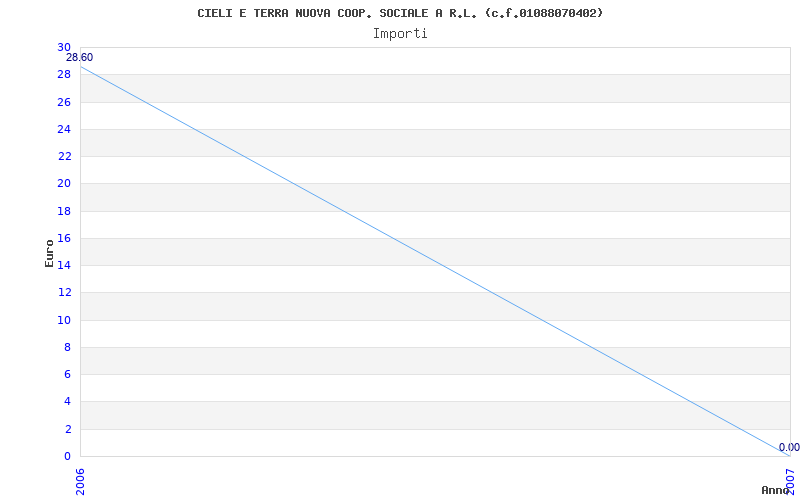Click y-axis tick label 14
Screen dimensions: 800x500
pos(64,265)
